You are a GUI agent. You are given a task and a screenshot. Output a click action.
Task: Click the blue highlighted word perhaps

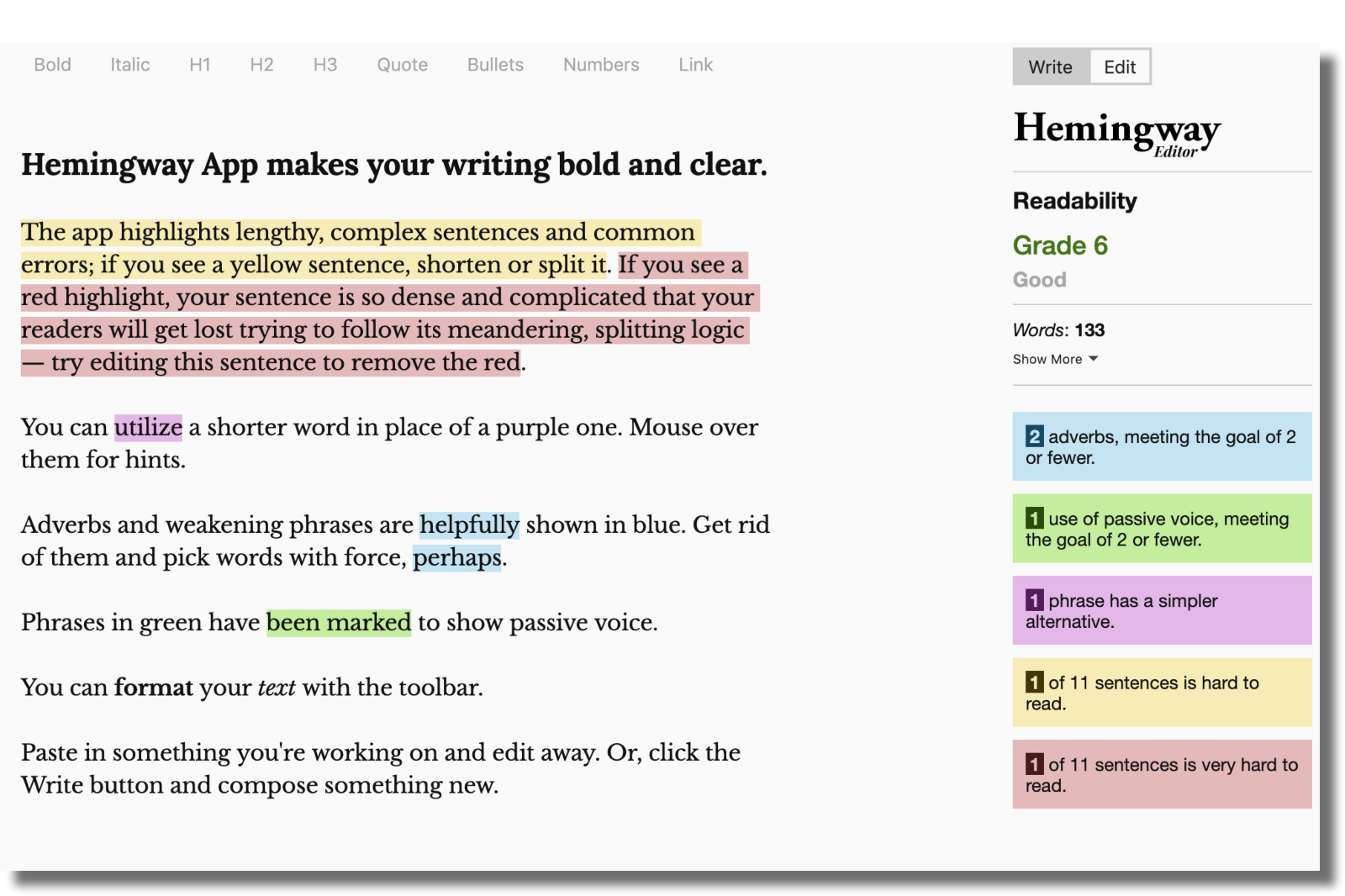457,558
